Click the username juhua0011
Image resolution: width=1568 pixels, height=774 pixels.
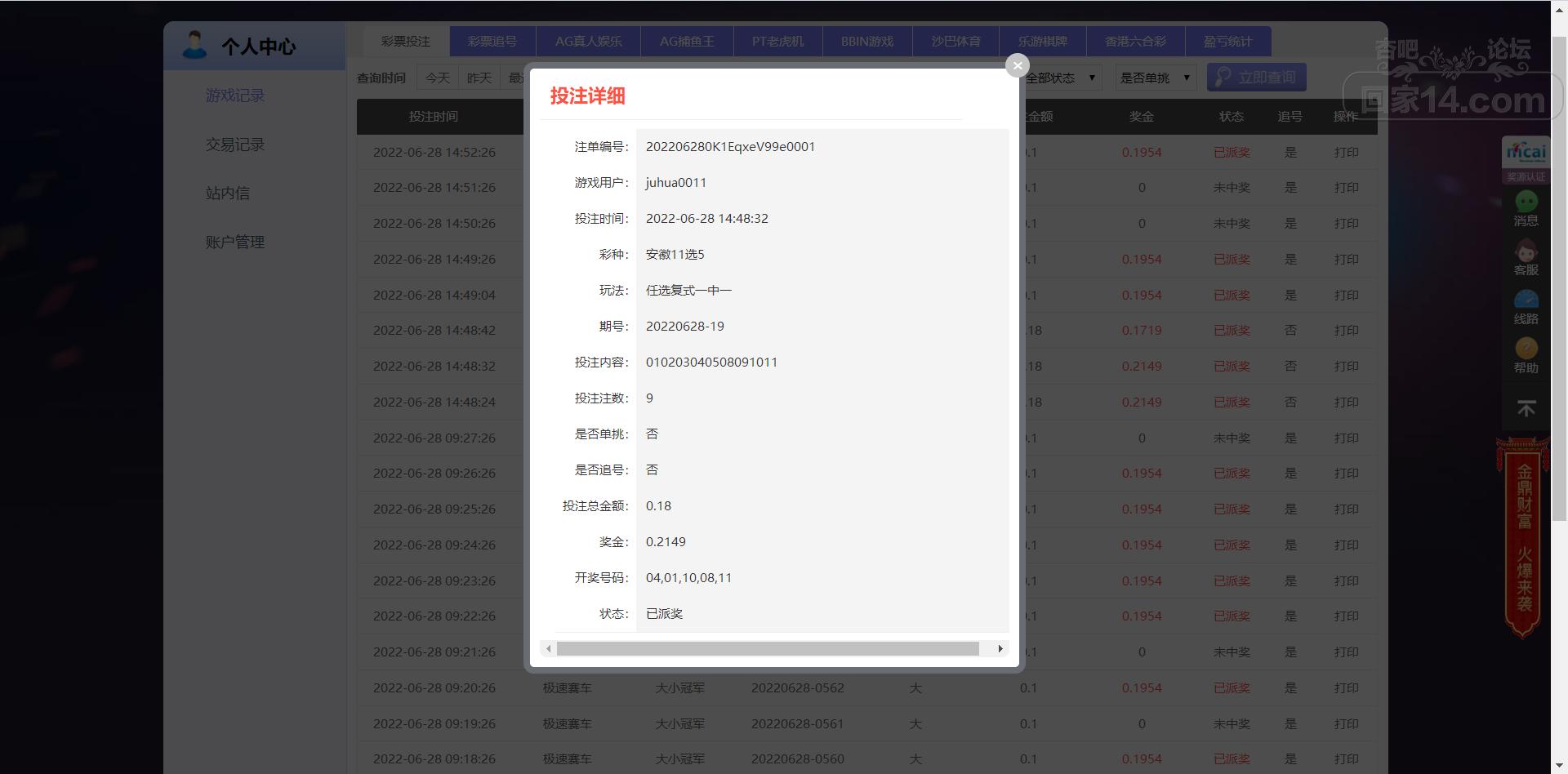pos(676,183)
